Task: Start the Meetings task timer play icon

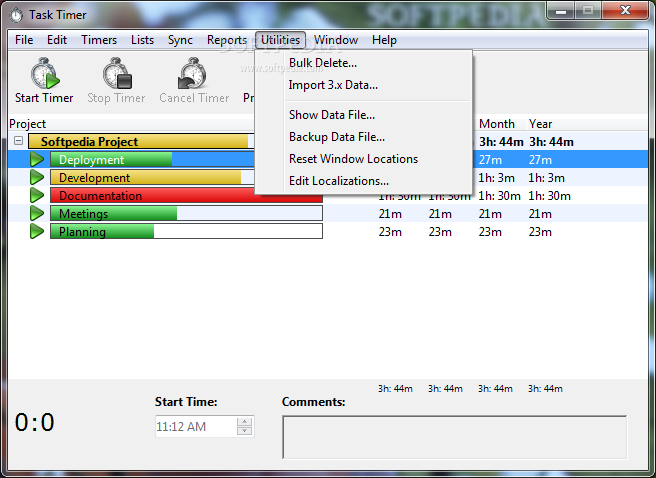Action: [x=37, y=213]
